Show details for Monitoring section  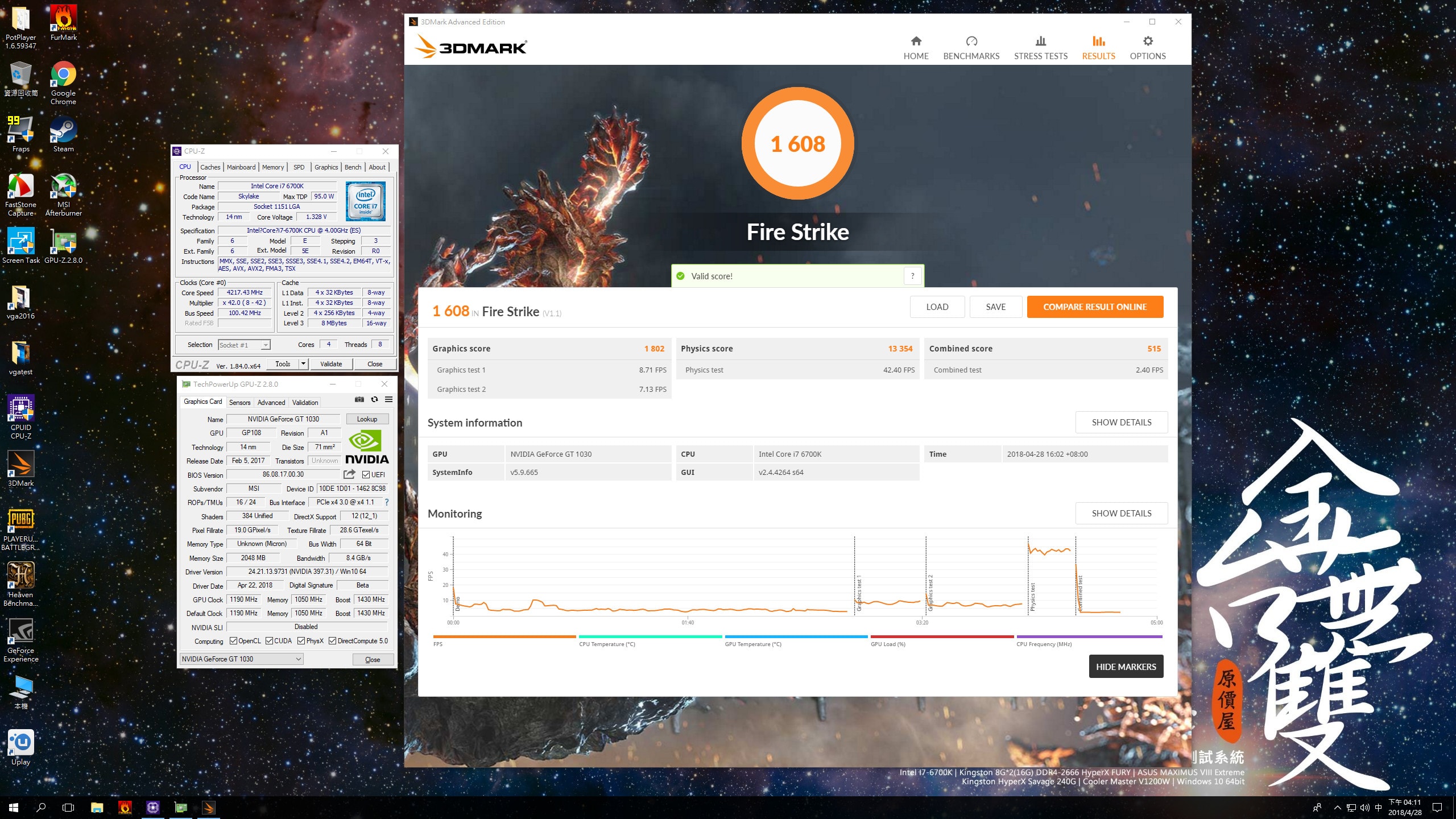tap(1121, 514)
